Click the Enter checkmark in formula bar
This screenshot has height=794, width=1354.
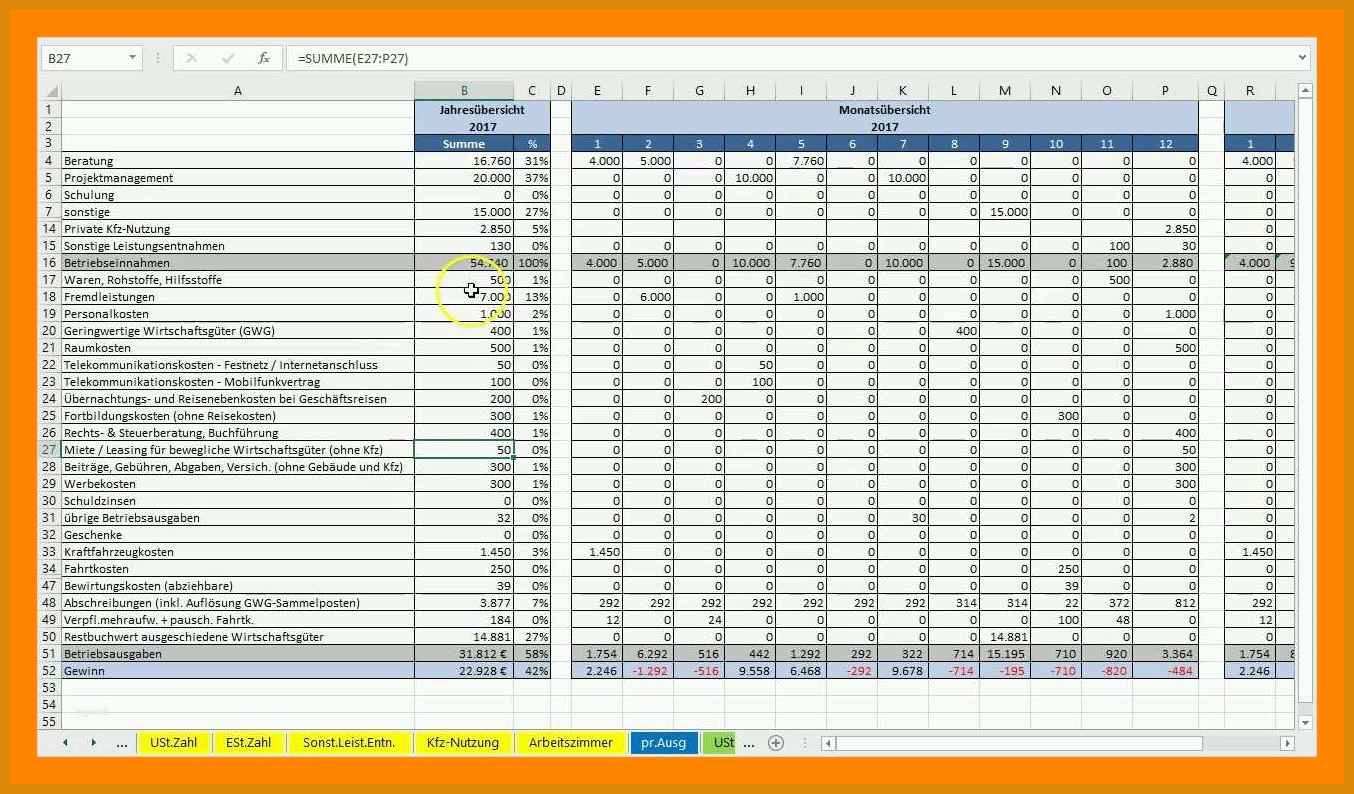point(228,58)
